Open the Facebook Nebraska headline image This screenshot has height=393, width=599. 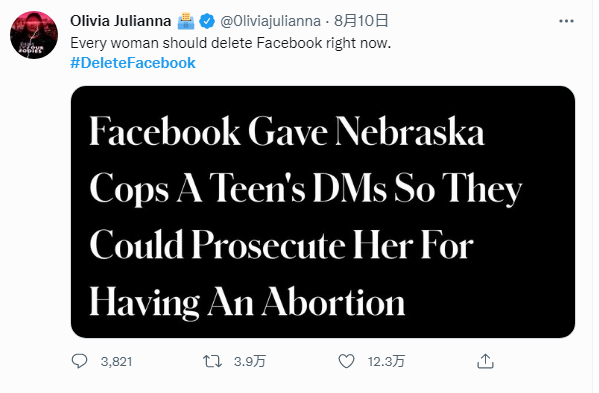(x=323, y=212)
